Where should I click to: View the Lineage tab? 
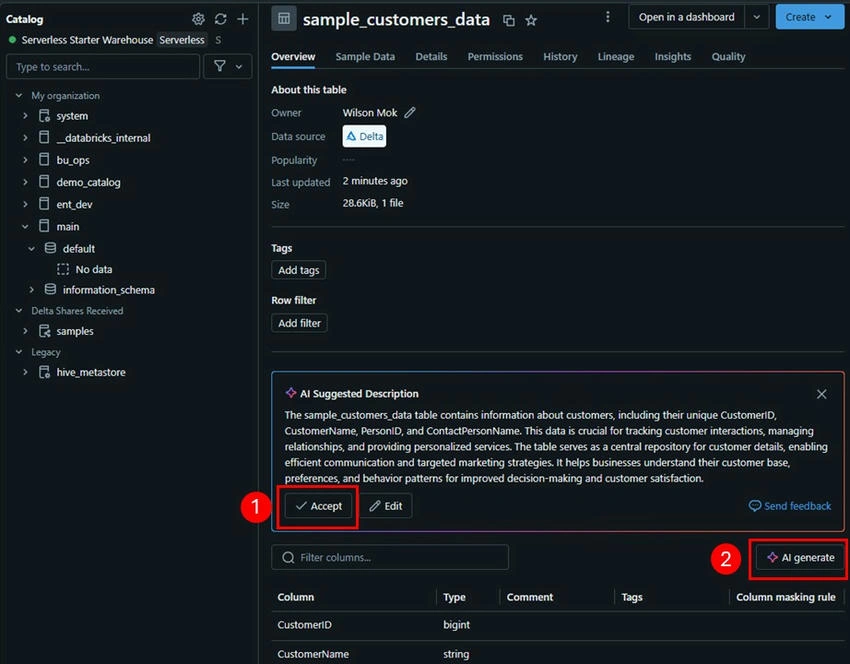616,56
